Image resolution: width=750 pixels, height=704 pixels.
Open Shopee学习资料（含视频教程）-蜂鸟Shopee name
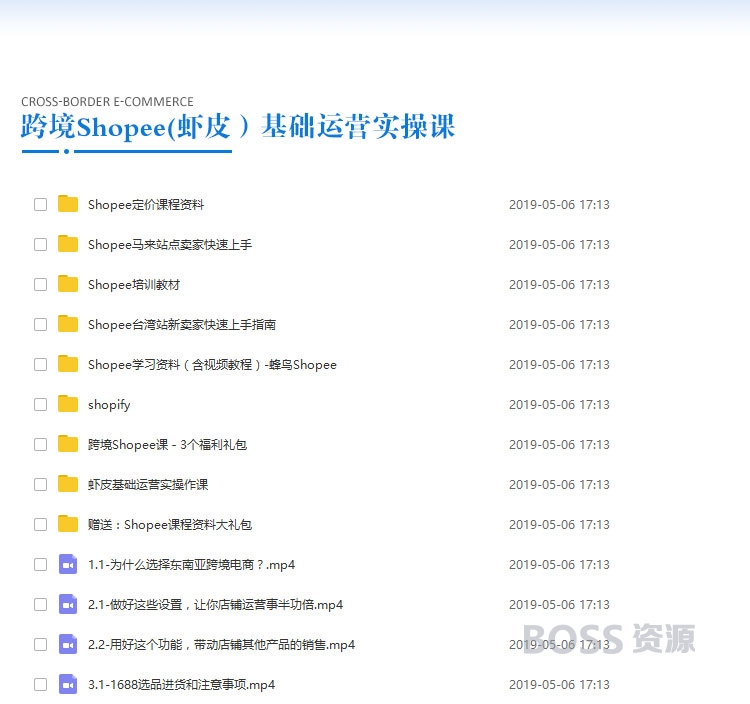tap(212, 365)
